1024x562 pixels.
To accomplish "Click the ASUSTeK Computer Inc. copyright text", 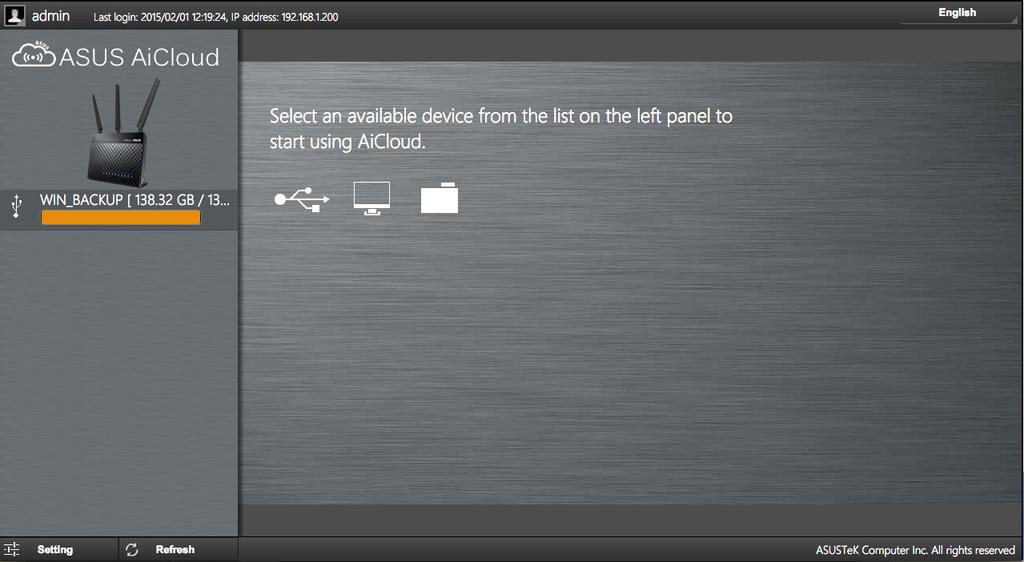I will tap(915, 550).
